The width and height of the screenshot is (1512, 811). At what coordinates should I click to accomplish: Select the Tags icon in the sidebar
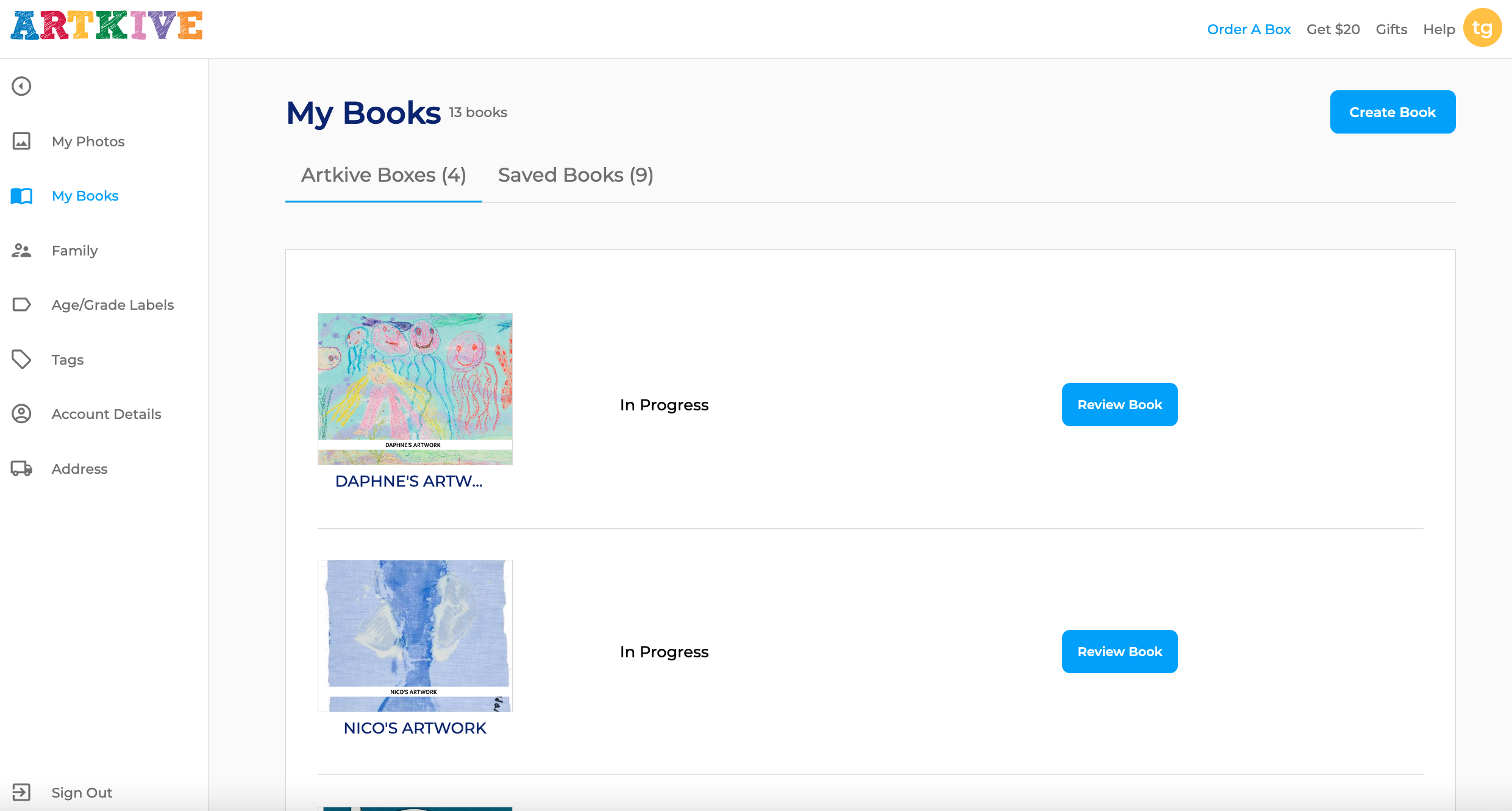coord(21,359)
